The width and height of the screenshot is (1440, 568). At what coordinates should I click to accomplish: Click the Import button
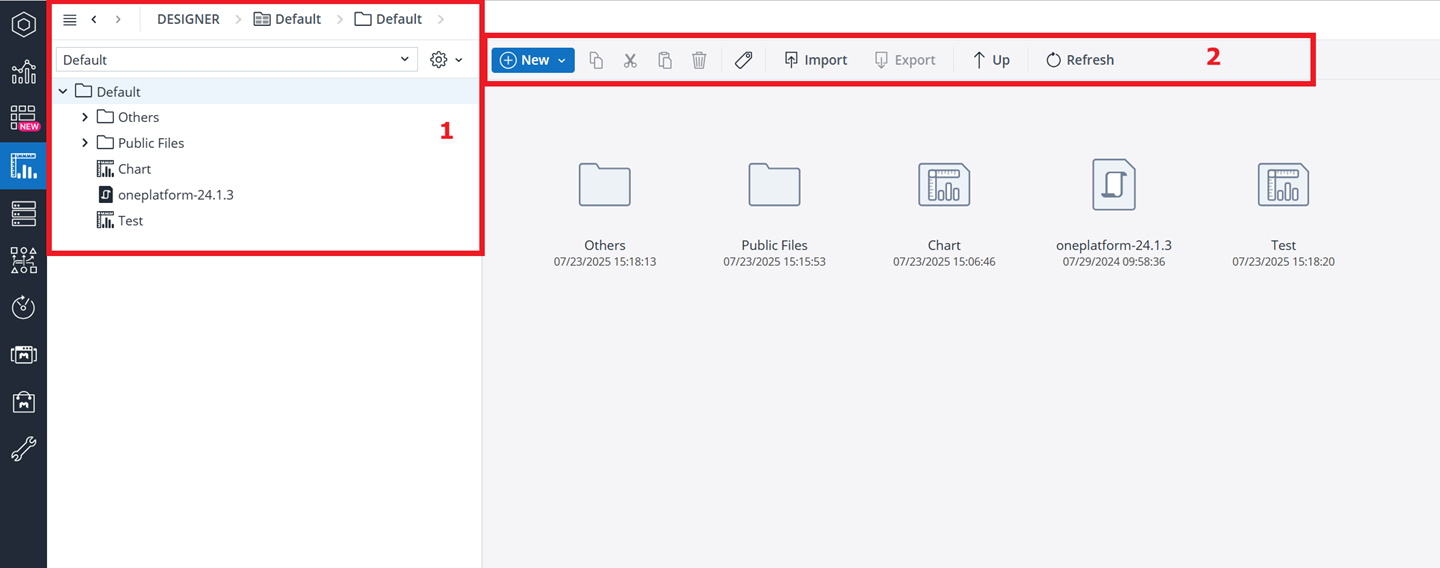[815, 60]
